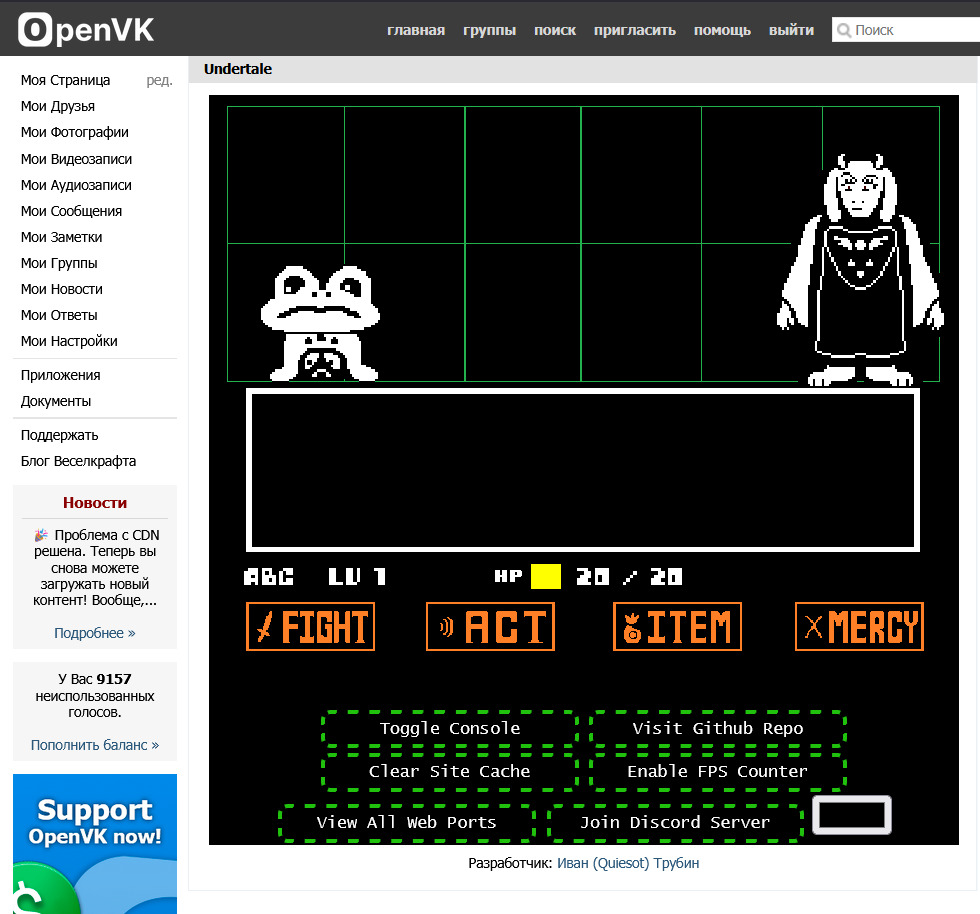Go to группы in top menu
Screen dimensions: 980x914
(490, 30)
